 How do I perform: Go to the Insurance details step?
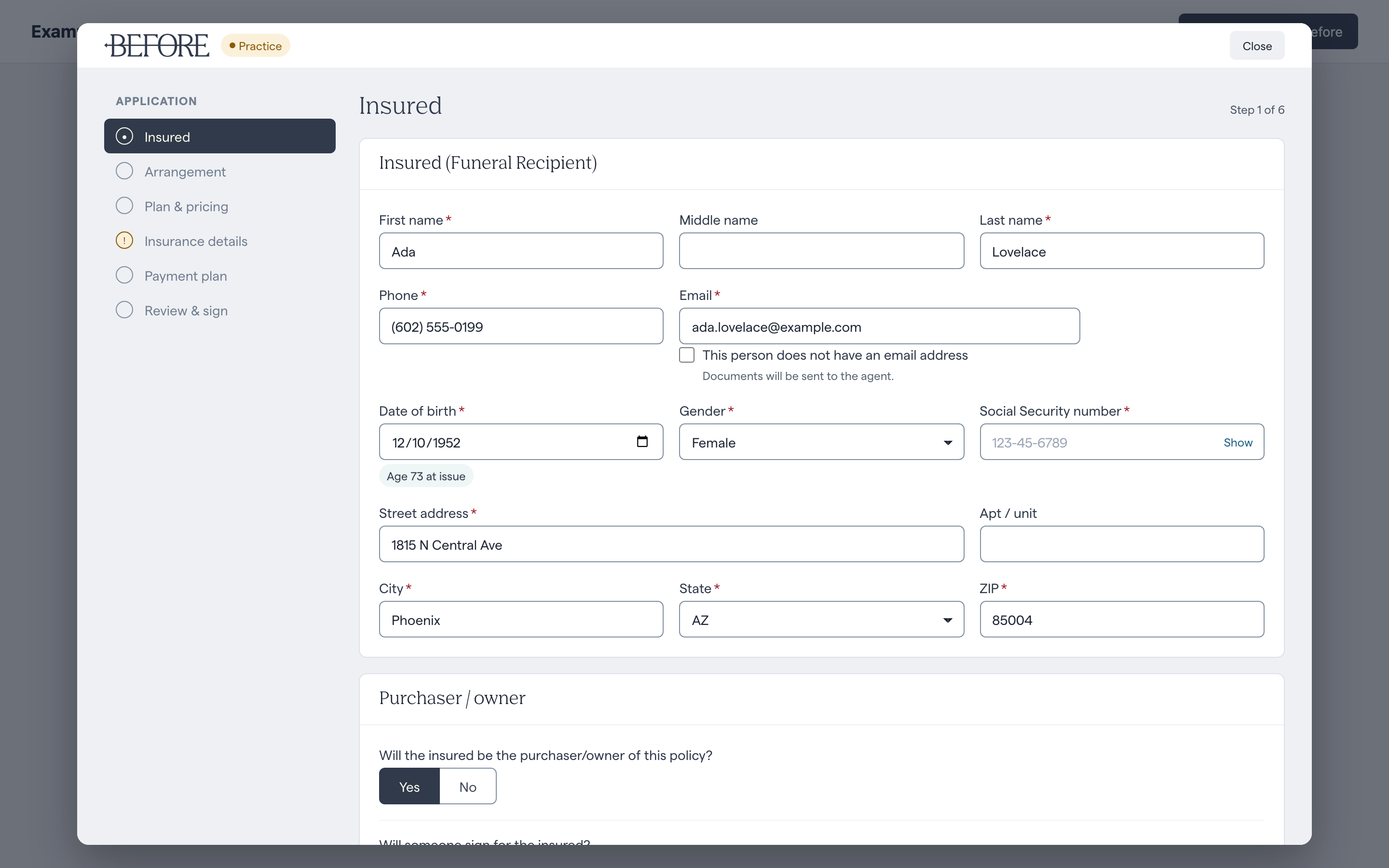coord(220,241)
